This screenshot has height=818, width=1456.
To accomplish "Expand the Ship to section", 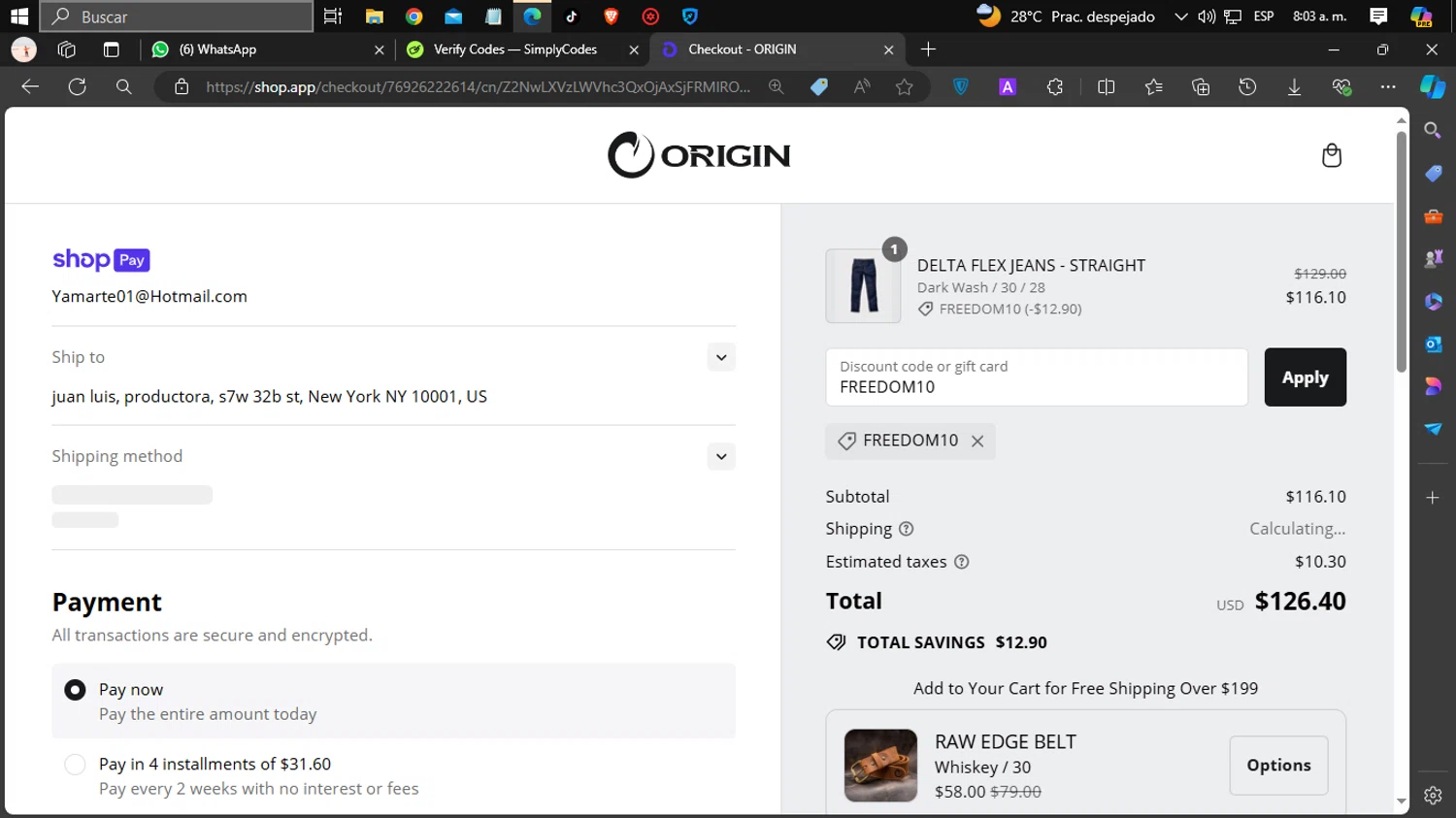I will tap(721, 357).
